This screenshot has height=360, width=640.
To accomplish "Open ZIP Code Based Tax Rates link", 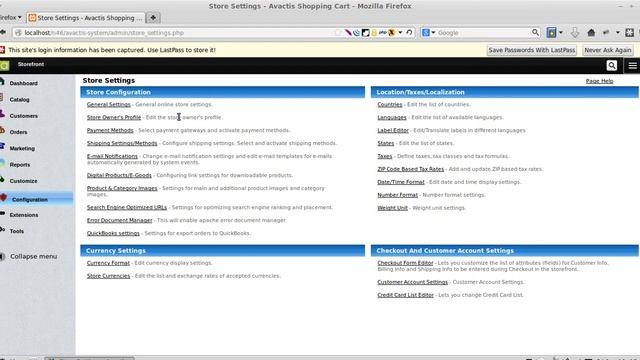I will click(x=410, y=169).
